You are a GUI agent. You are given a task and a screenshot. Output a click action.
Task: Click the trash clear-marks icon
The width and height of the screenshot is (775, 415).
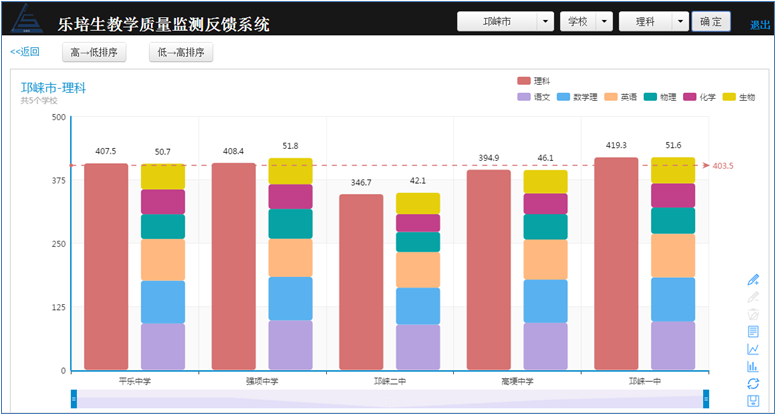point(753,314)
